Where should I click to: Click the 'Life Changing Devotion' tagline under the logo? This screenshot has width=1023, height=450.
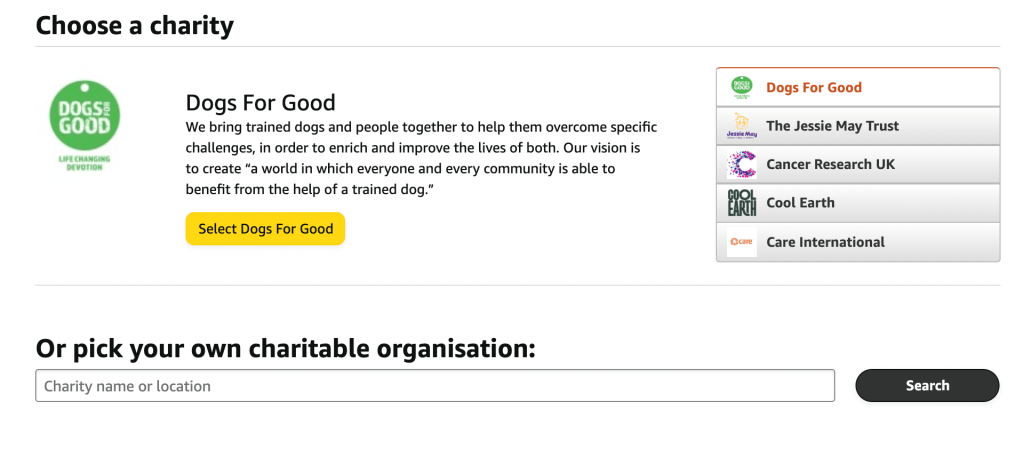click(84, 163)
